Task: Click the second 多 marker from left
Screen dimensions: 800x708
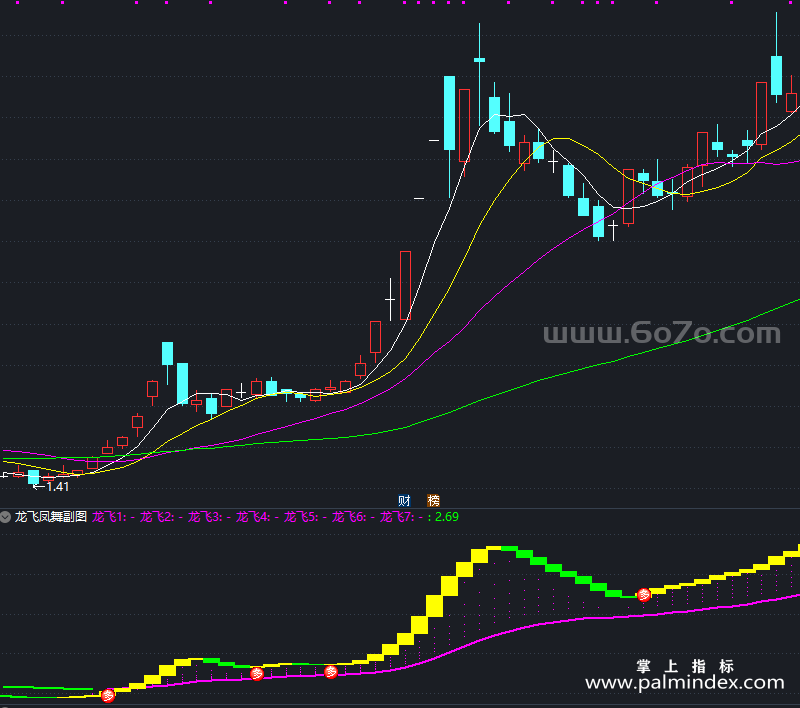Action: coord(257,674)
